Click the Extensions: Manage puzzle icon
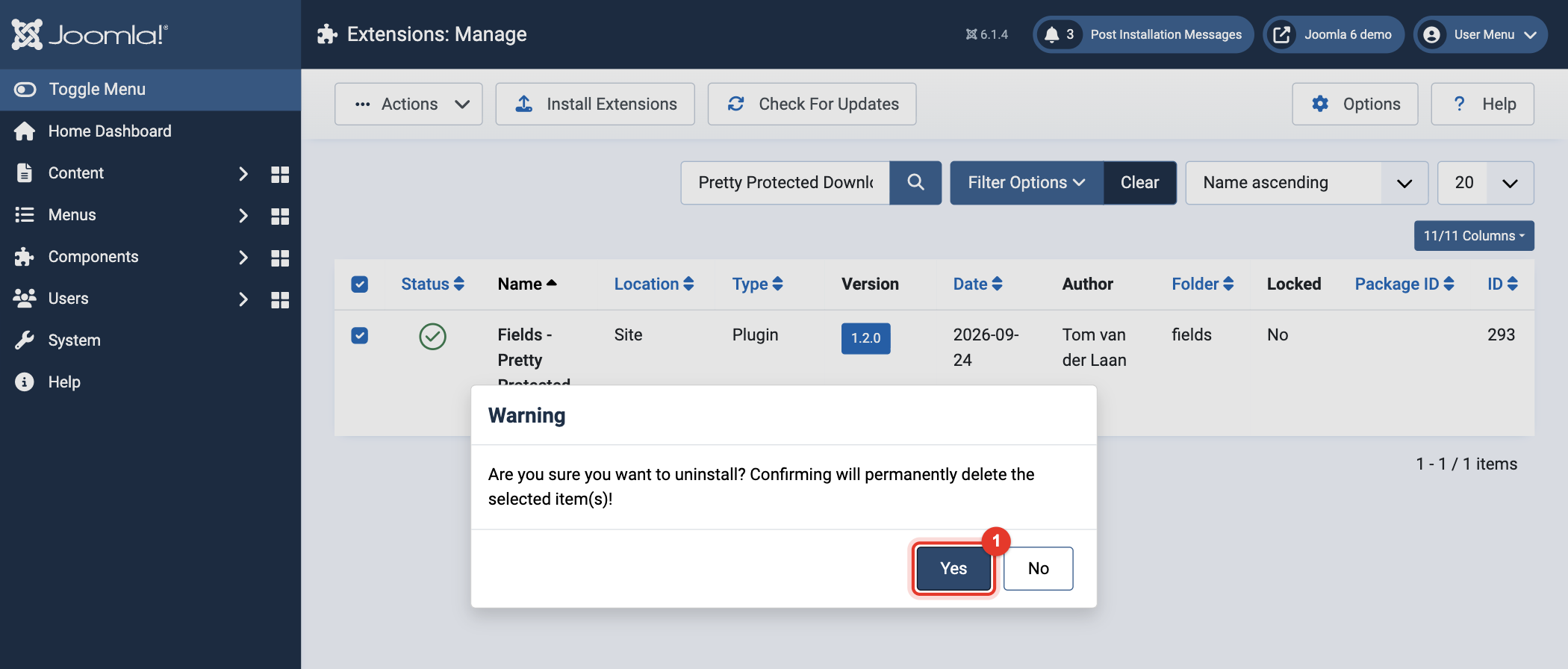The height and width of the screenshot is (669, 1568). click(327, 34)
